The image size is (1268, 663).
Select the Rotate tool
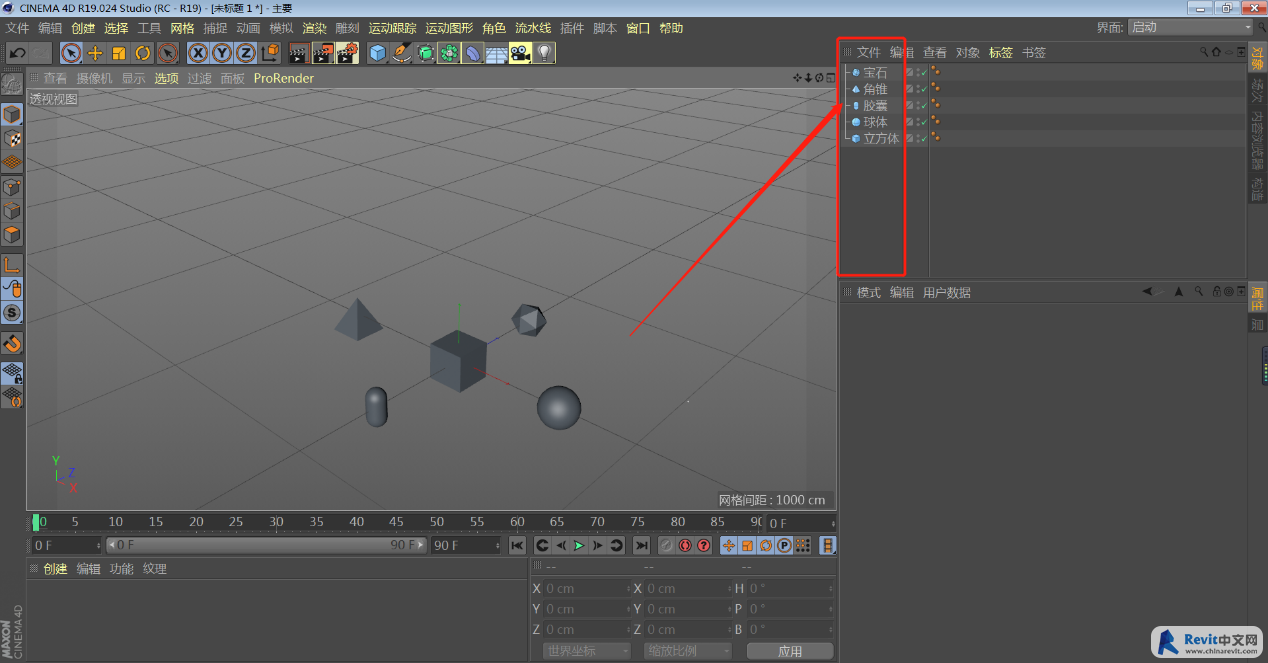pos(143,53)
